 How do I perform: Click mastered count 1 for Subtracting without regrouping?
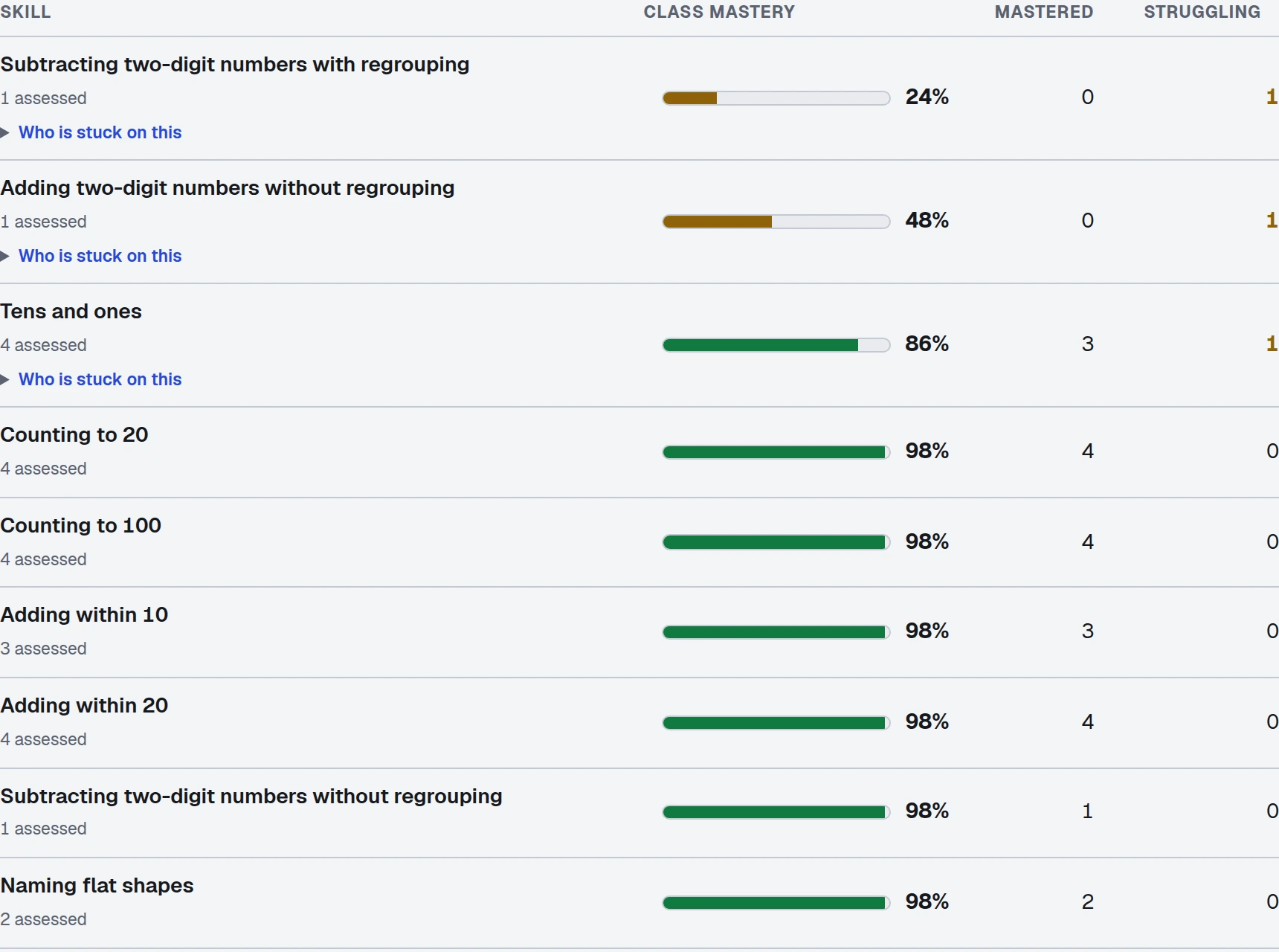click(1087, 811)
